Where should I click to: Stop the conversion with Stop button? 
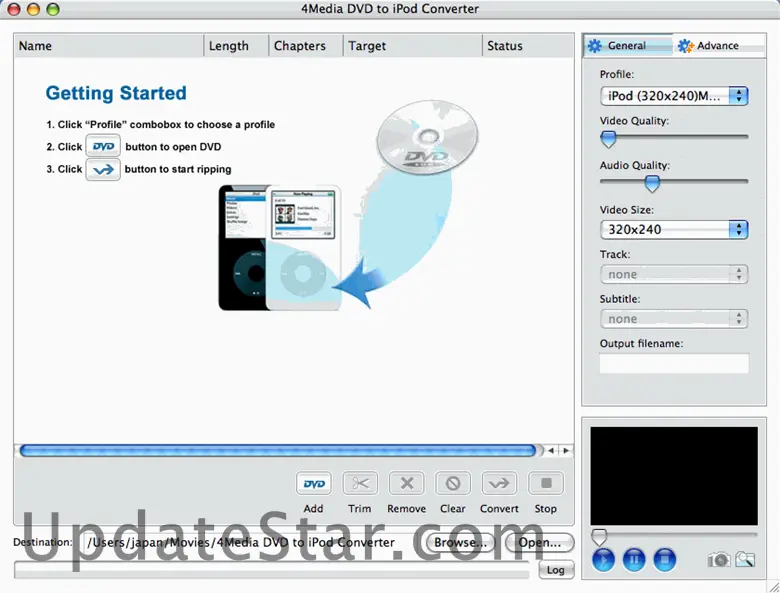click(545, 484)
